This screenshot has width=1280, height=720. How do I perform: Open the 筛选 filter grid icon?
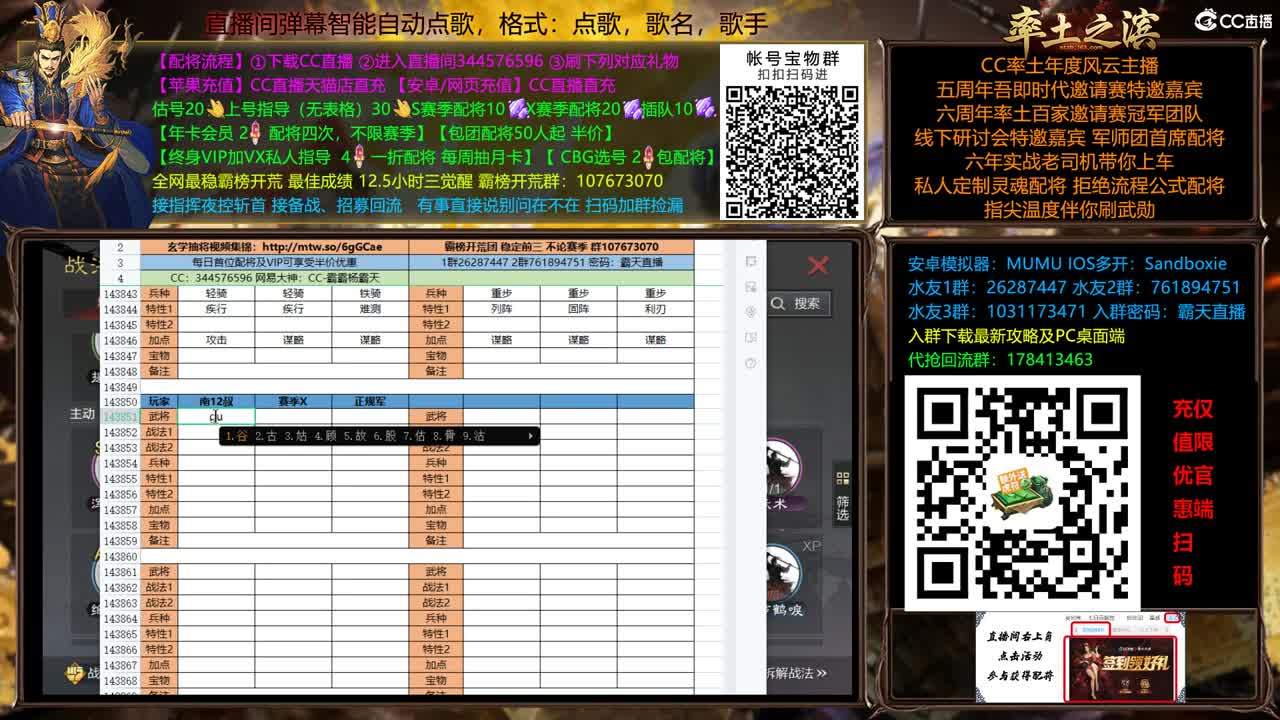click(842, 479)
